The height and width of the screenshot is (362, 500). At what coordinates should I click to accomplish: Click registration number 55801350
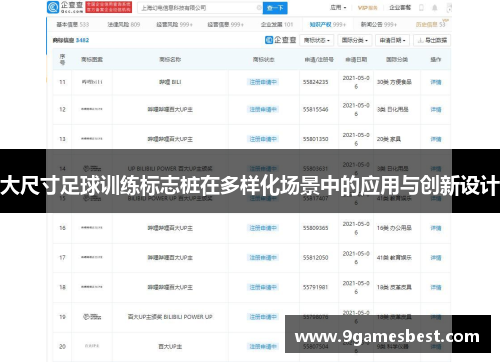click(x=315, y=139)
